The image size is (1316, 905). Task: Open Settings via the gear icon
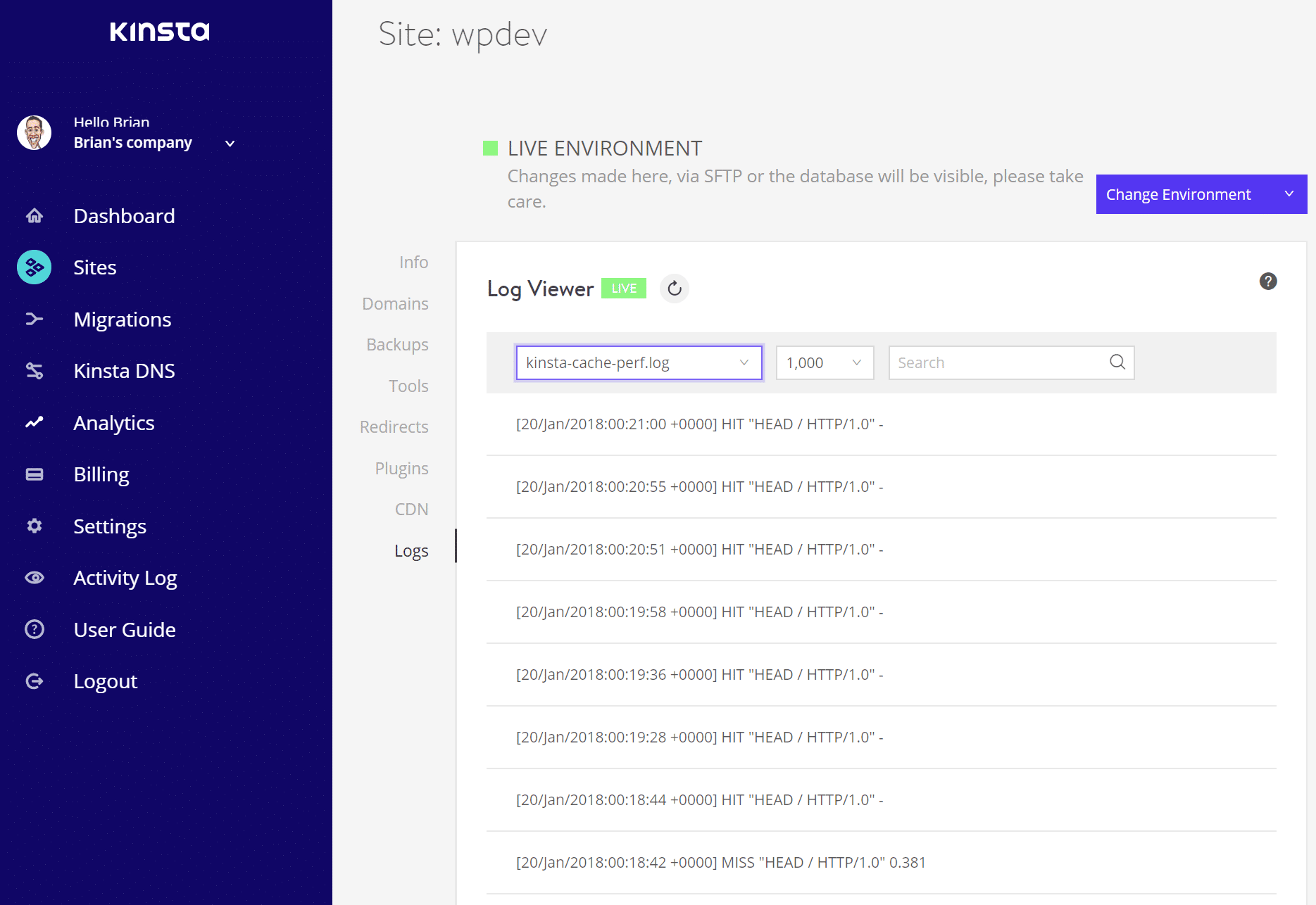coord(35,526)
